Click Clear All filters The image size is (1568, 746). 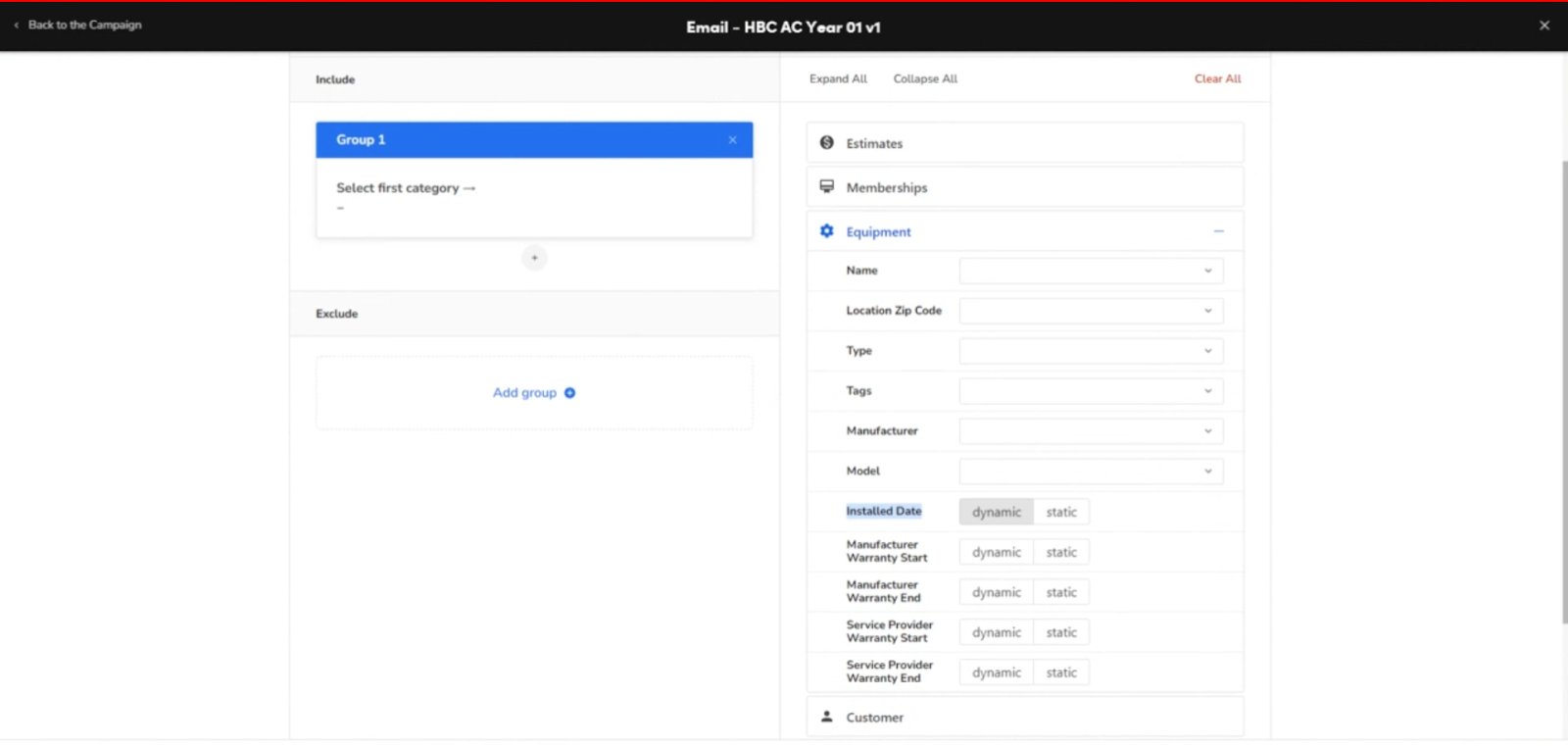(x=1217, y=78)
